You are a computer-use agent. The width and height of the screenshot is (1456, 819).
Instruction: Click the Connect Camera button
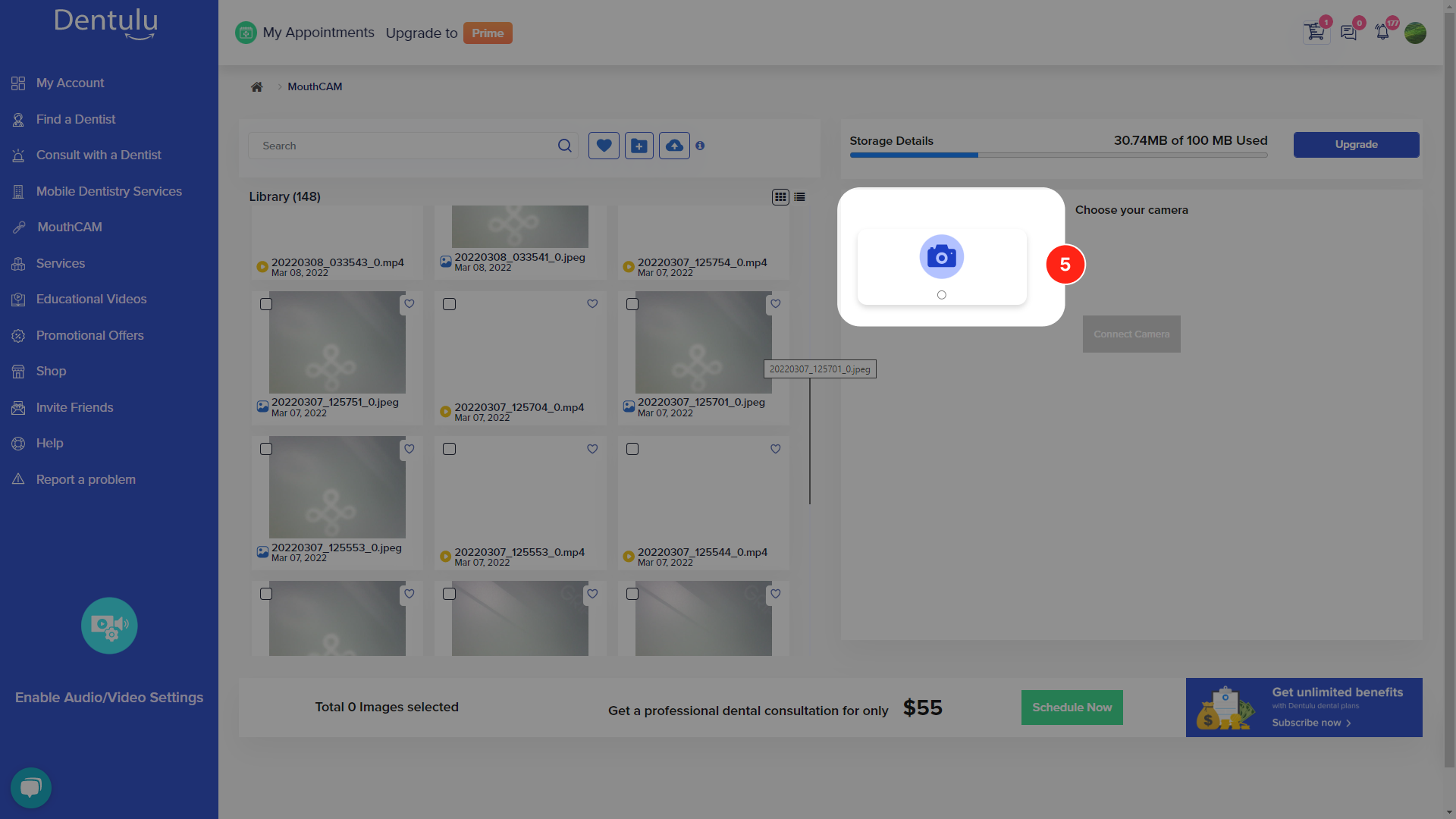1131,333
